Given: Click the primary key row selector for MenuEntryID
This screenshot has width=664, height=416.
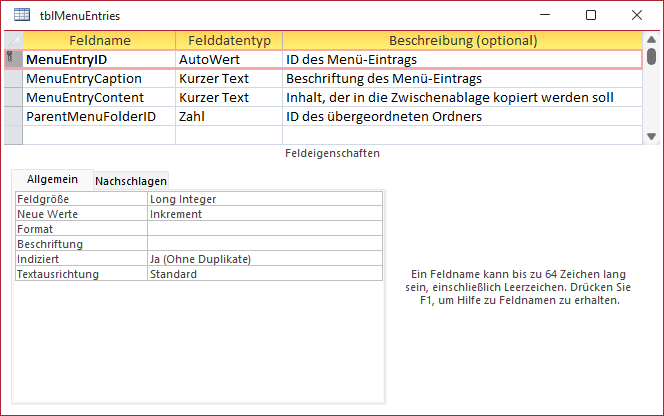Looking at the screenshot, I should tap(12, 60).
